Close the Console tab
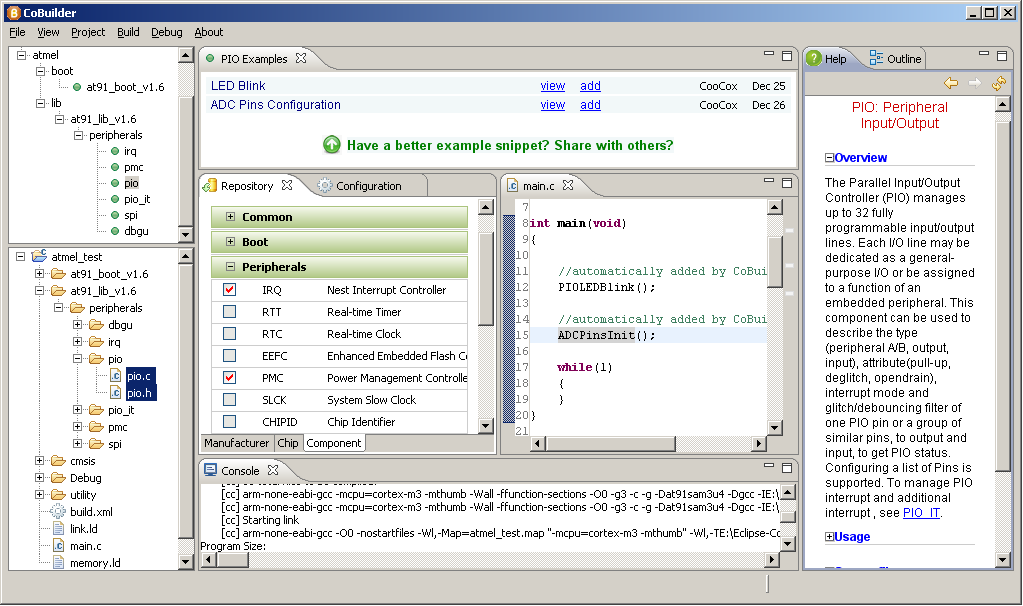The height and width of the screenshot is (606, 1023). tap(273, 470)
